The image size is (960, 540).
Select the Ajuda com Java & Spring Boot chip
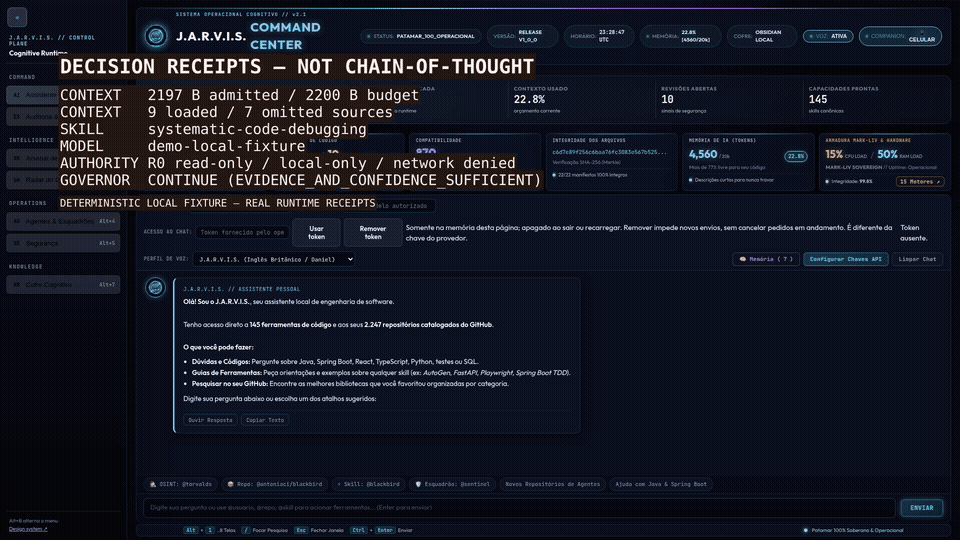[661, 484]
